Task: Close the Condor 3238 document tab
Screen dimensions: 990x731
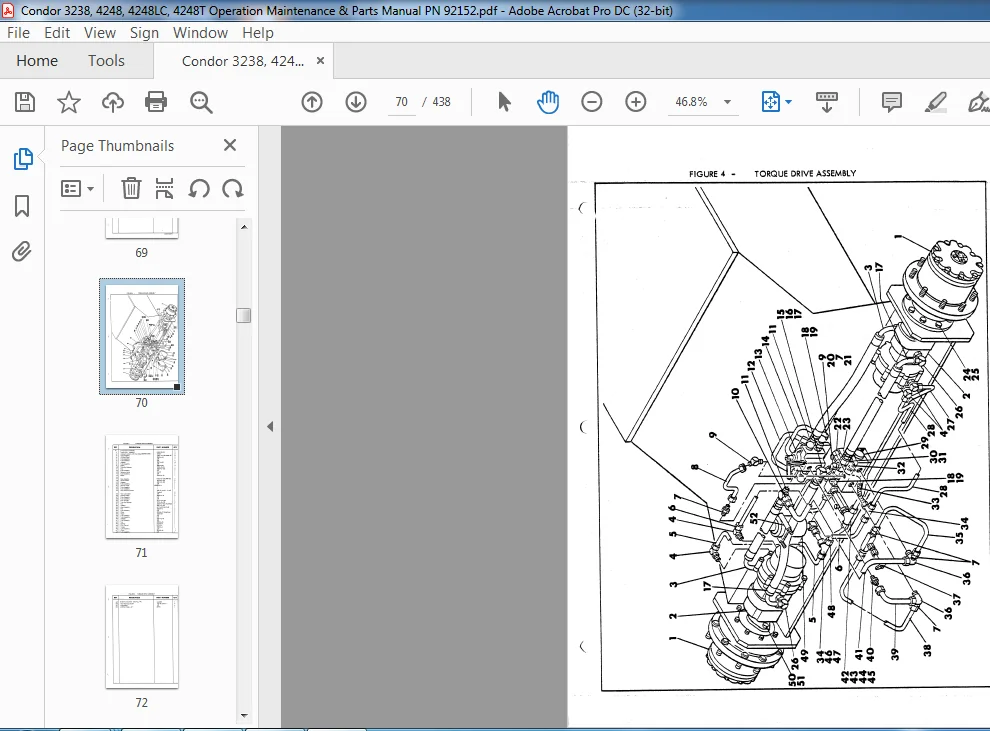Action: tap(320, 61)
